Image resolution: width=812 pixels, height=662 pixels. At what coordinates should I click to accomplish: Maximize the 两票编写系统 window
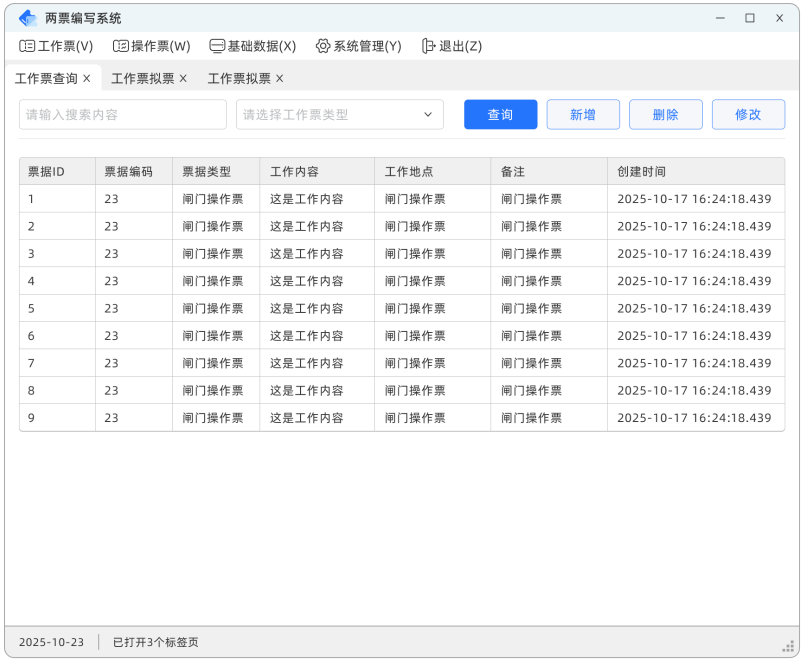pos(749,18)
